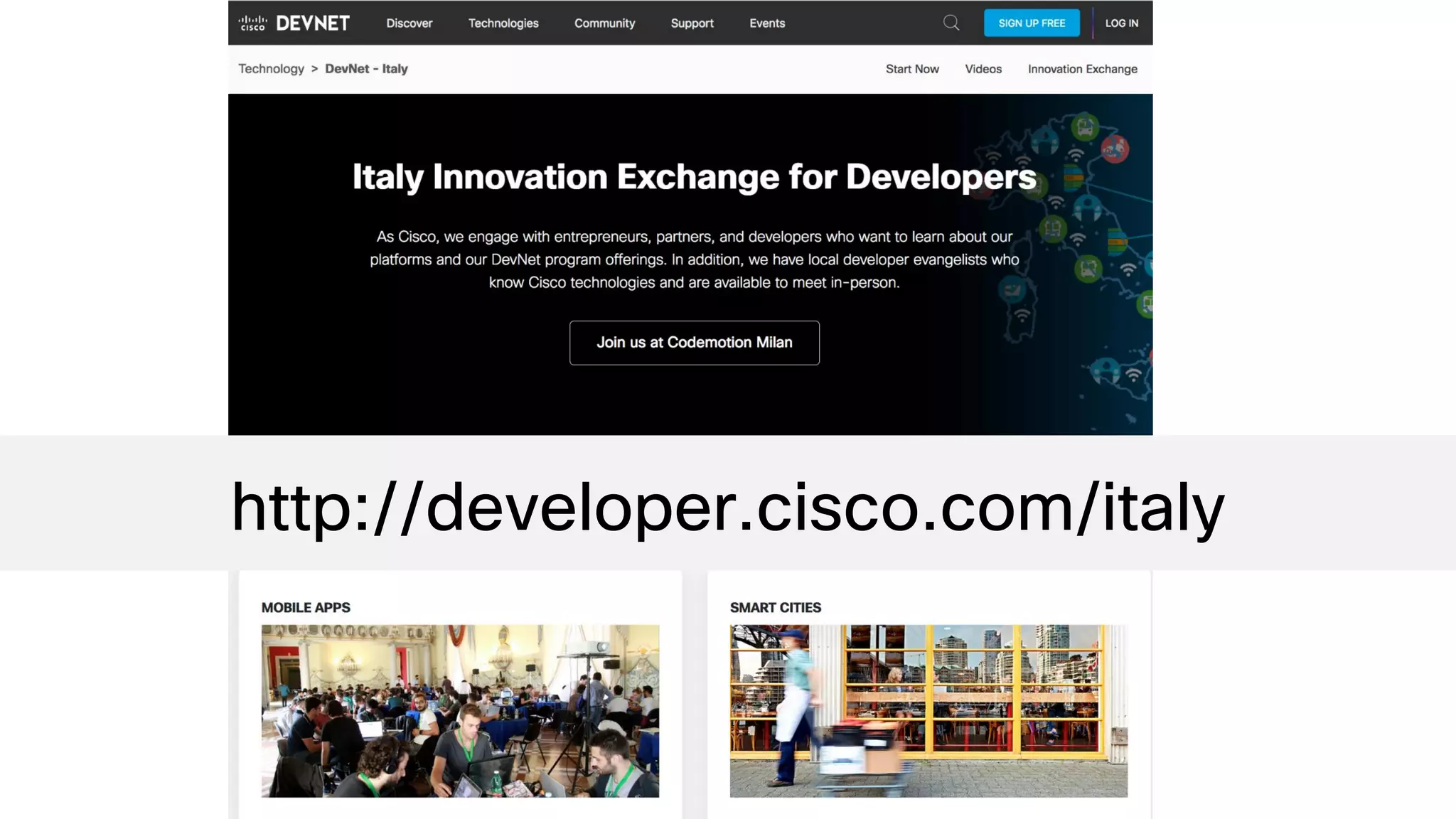Click the SIGN UP FREE button
This screenshot has width=1456, height=819.
click(x=1032, y=23)
